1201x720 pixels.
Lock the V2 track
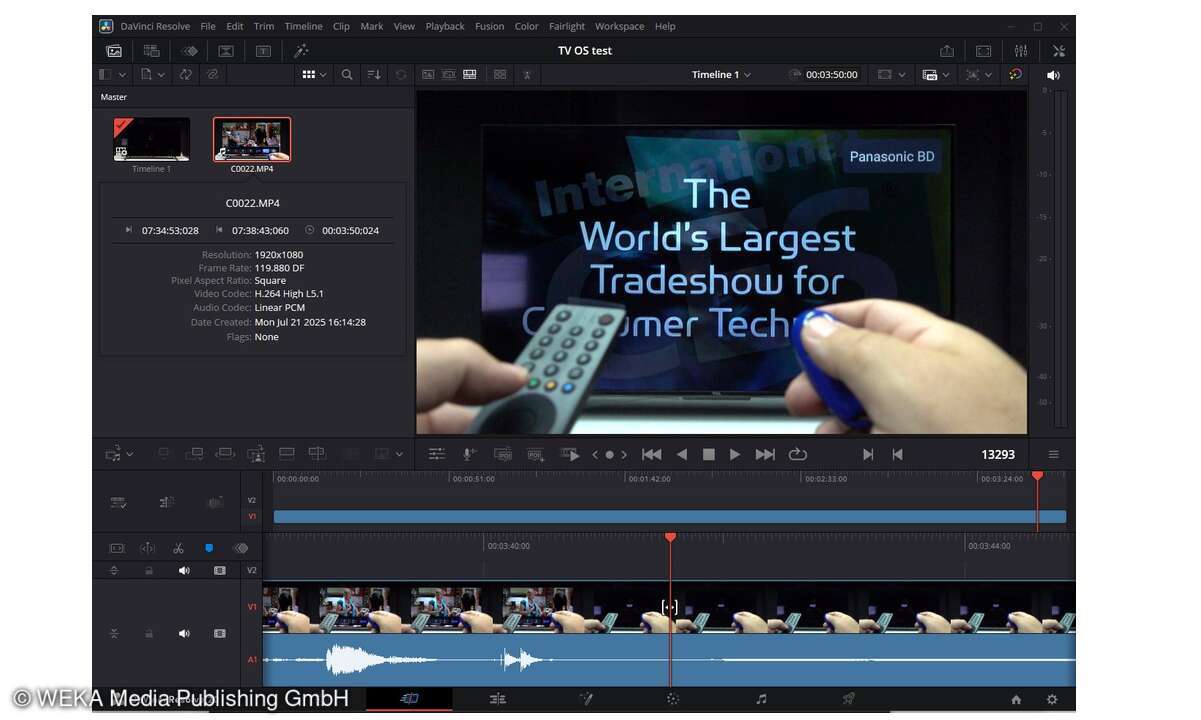149,570
